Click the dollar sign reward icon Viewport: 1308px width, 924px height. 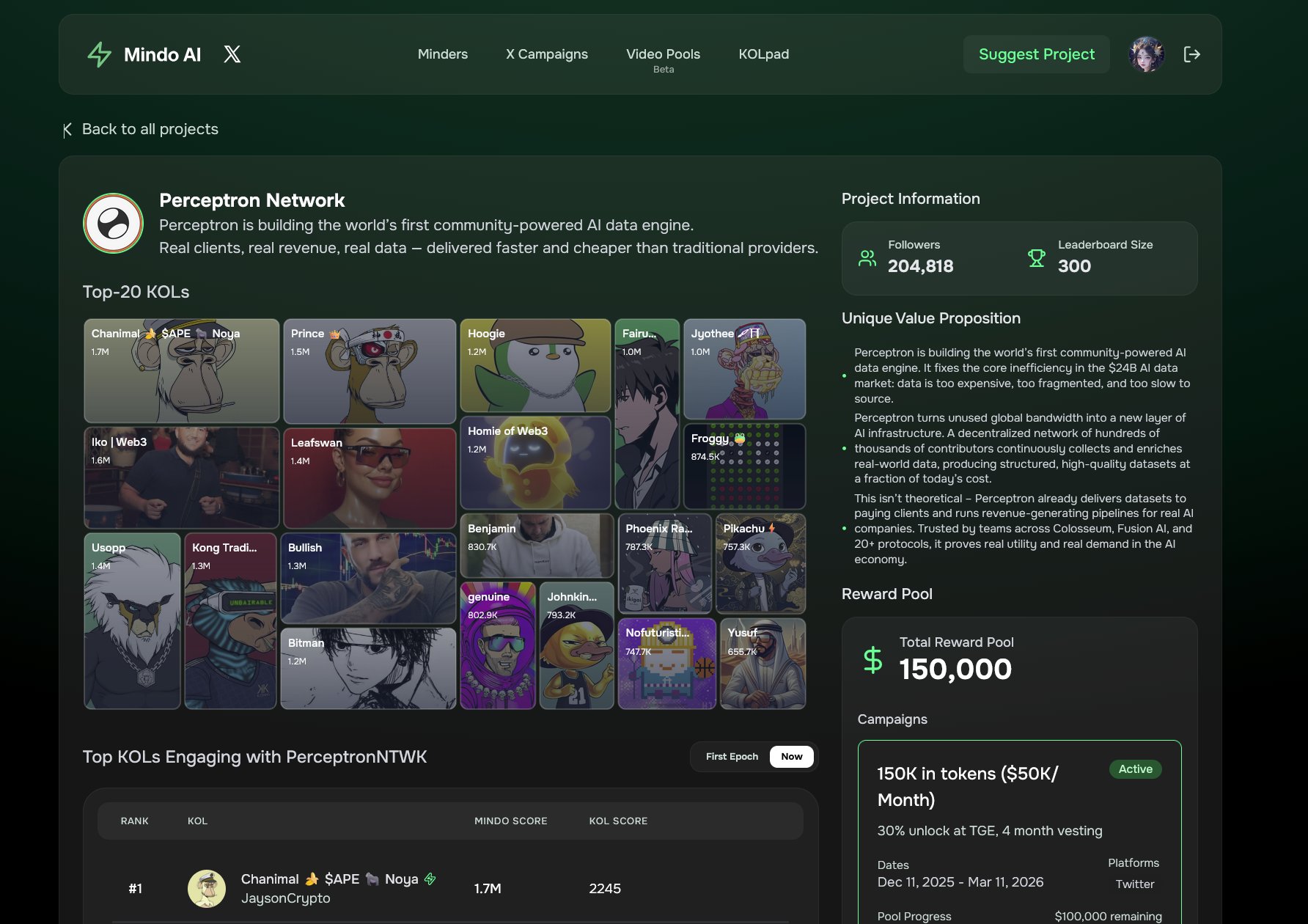point(872,660)
